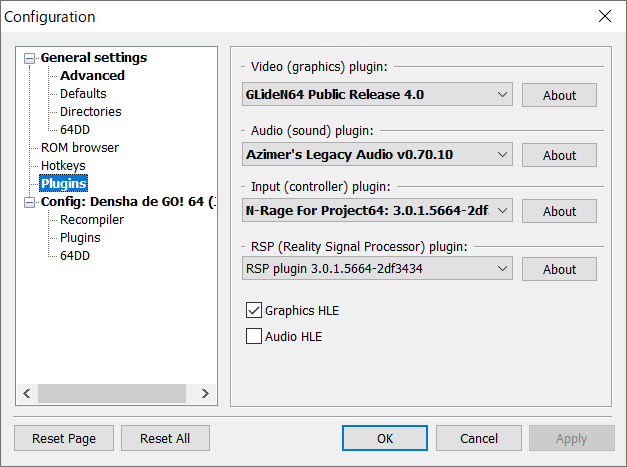Click About for GLideN64 video plugin

pyautogui.click(x=559, y=95)
